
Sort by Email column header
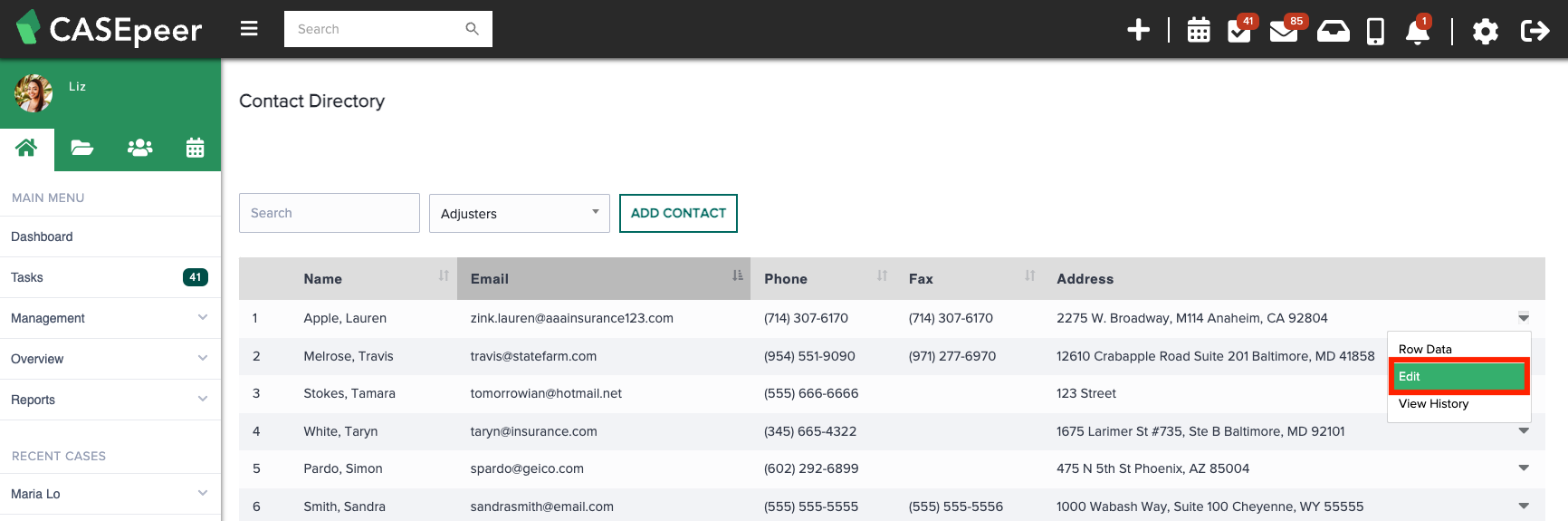pyautogui.click(x=604, y=278)
